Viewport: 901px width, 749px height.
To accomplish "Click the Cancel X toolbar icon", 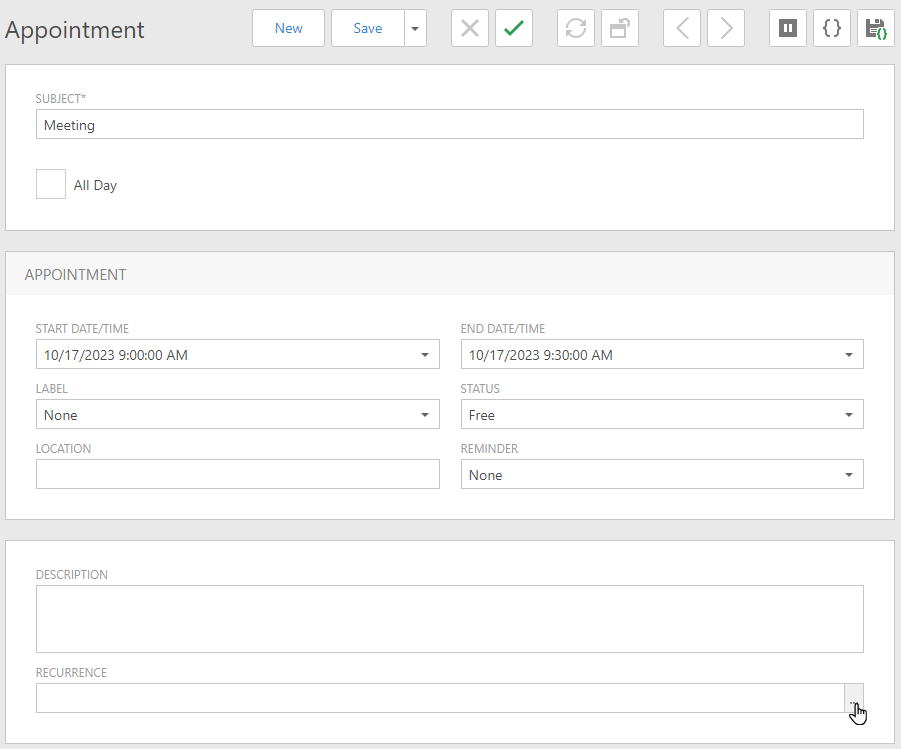I will (x=469, y=28).
